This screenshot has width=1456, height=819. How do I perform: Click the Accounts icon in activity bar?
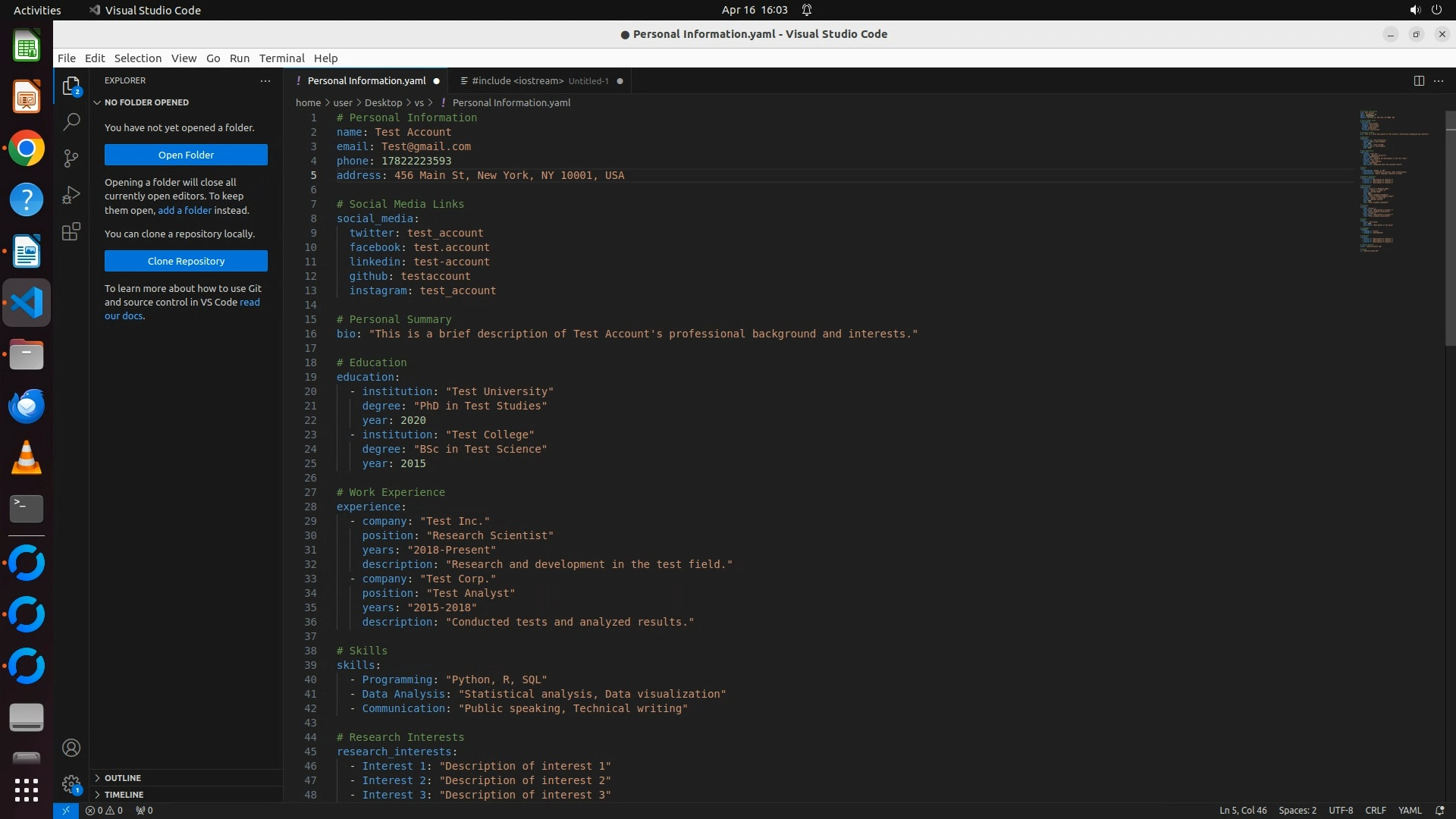click(x=71, y=748)
